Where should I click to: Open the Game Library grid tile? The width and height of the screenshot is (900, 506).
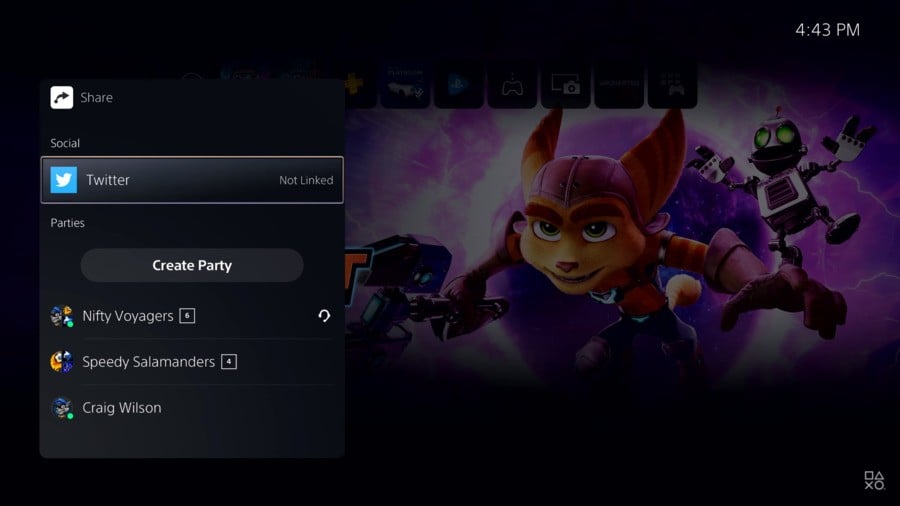pos(672,85)
